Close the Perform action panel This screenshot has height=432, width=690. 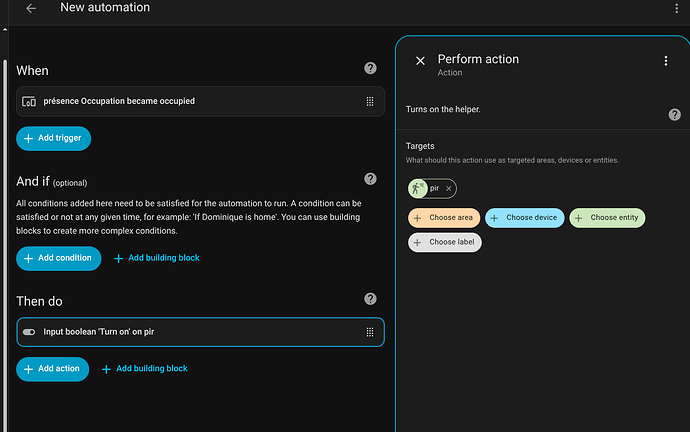(420, 61)
